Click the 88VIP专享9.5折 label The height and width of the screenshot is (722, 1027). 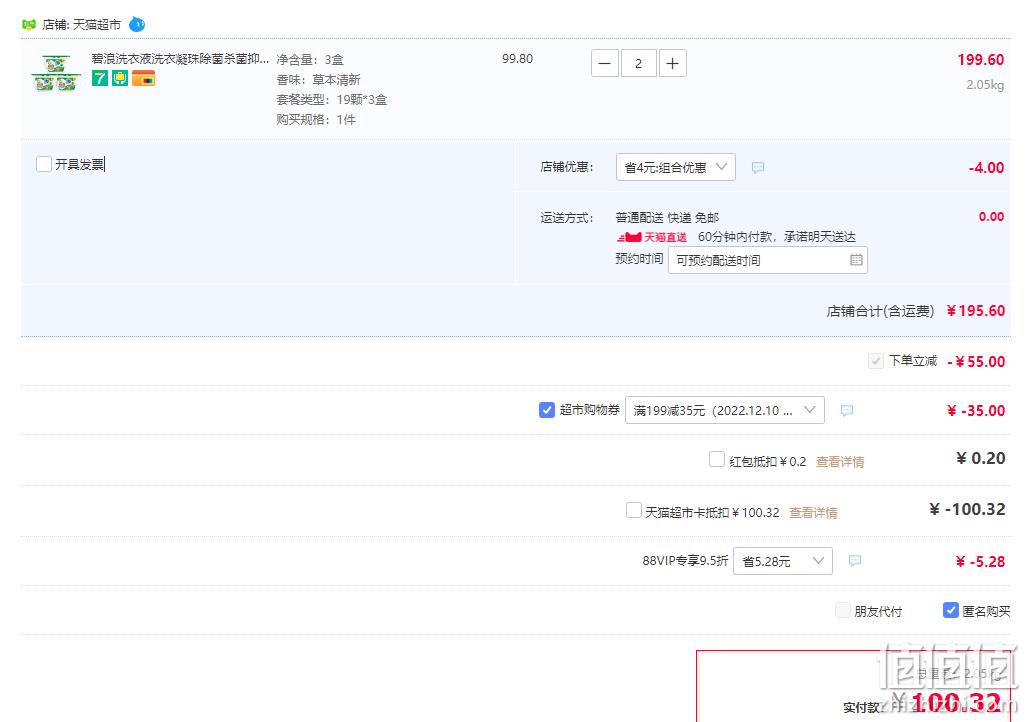[x=685, y=561]
